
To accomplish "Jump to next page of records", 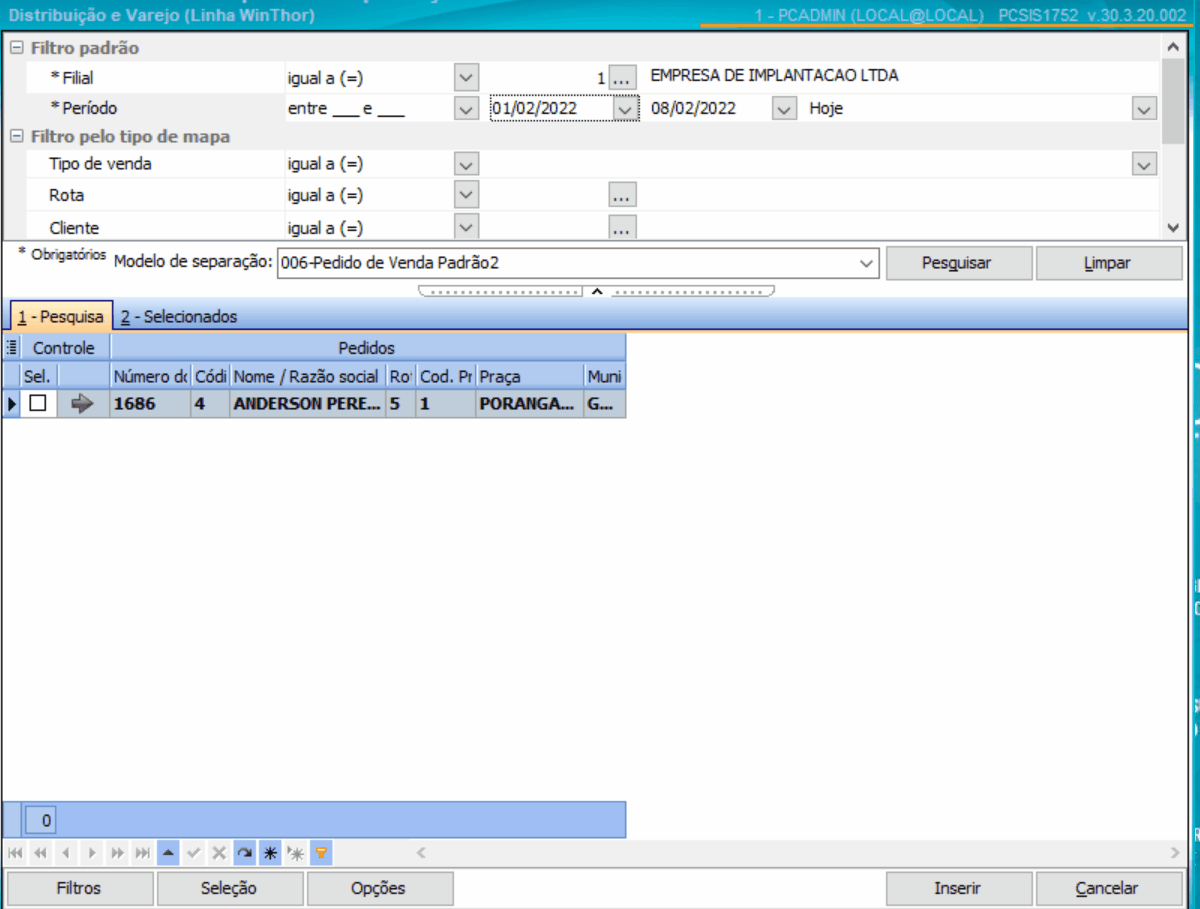I will coord(118,854).
